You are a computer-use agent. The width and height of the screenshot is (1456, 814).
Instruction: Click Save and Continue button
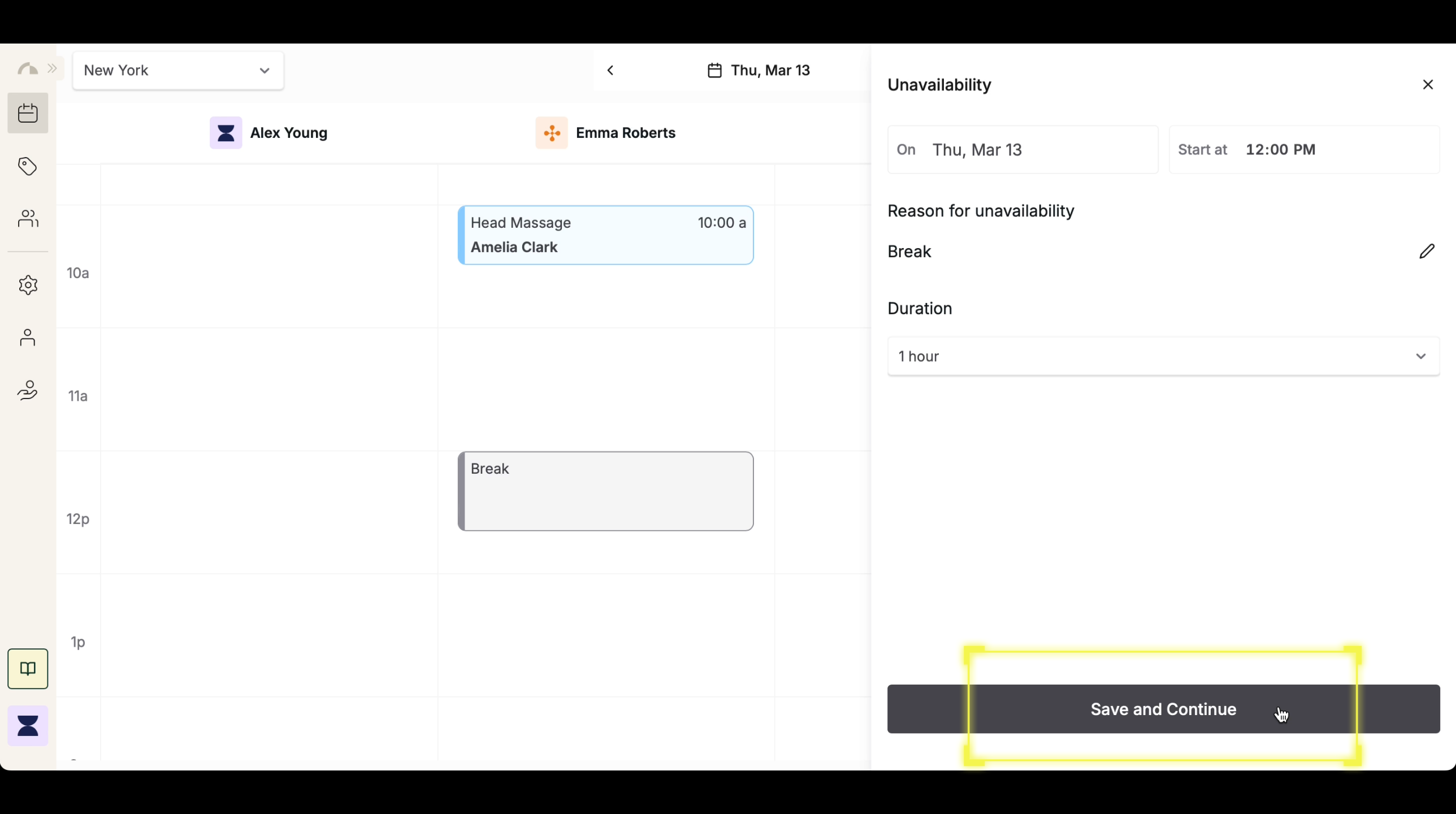pos(1163,709)
